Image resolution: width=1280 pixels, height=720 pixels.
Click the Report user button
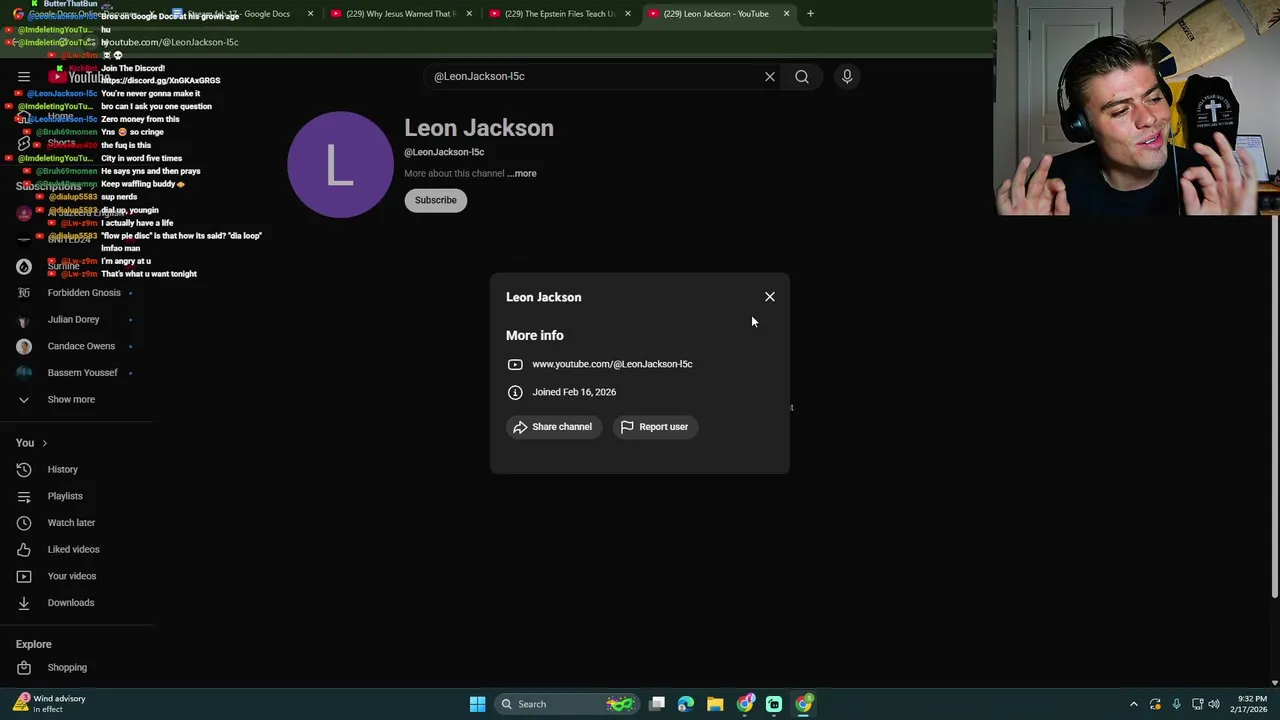pyautogui.click(x=655, y=427)
